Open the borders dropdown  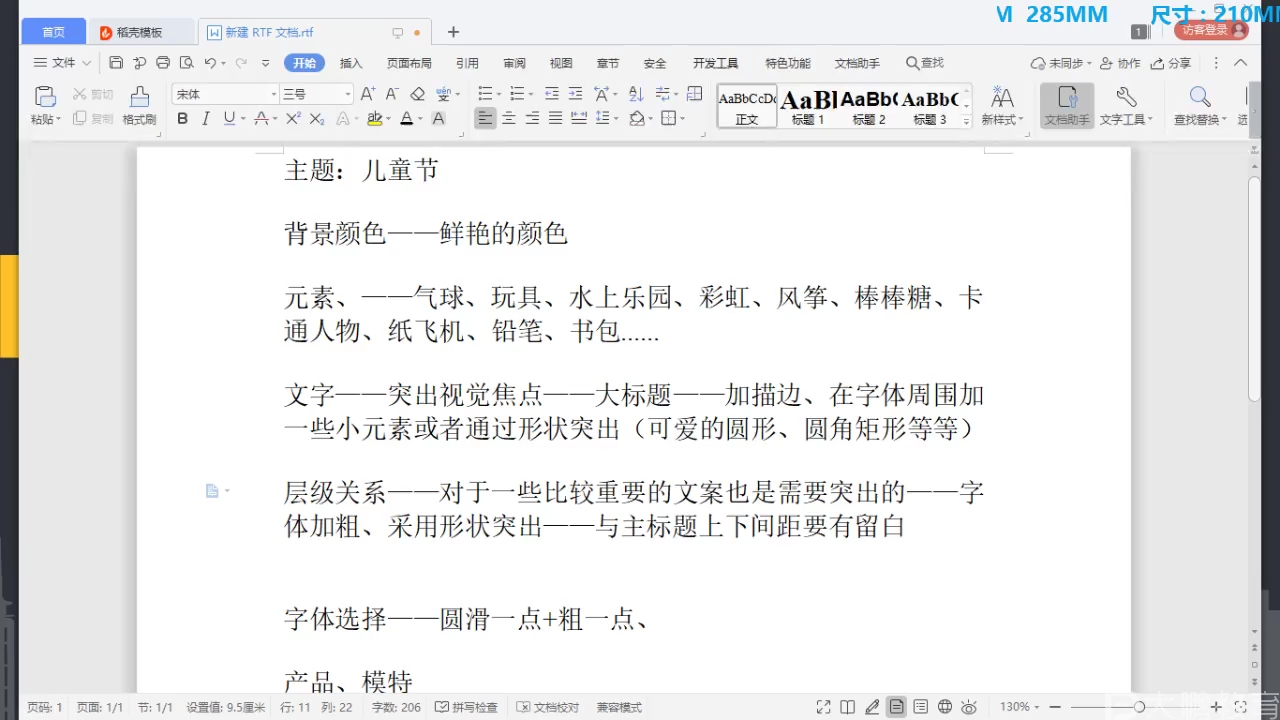pos(682,118)
